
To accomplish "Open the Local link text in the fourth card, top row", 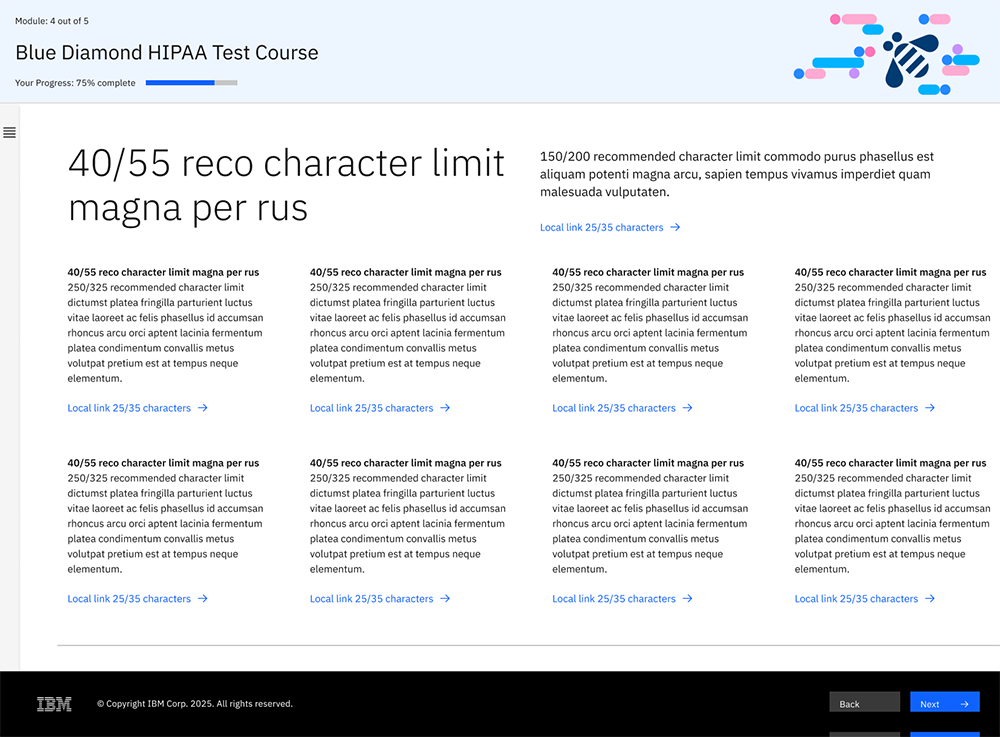I will (856, 408).
